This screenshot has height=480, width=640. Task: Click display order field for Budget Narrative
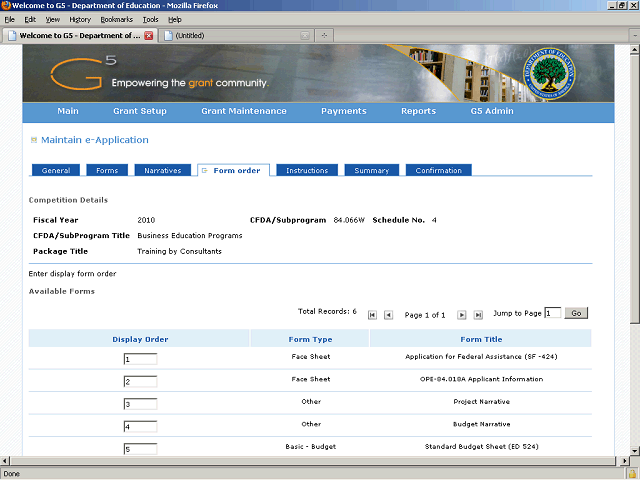[x=140, y=427]
